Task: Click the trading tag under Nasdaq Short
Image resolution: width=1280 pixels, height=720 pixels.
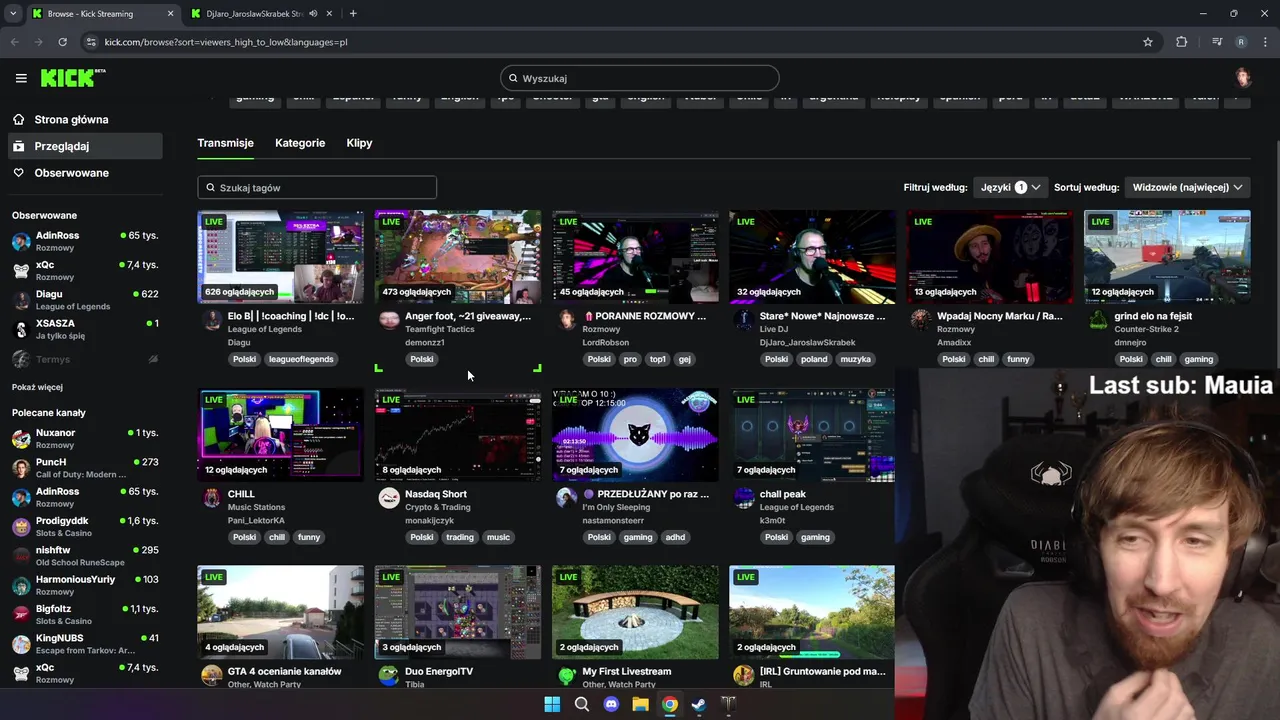Action: (460, 537)
